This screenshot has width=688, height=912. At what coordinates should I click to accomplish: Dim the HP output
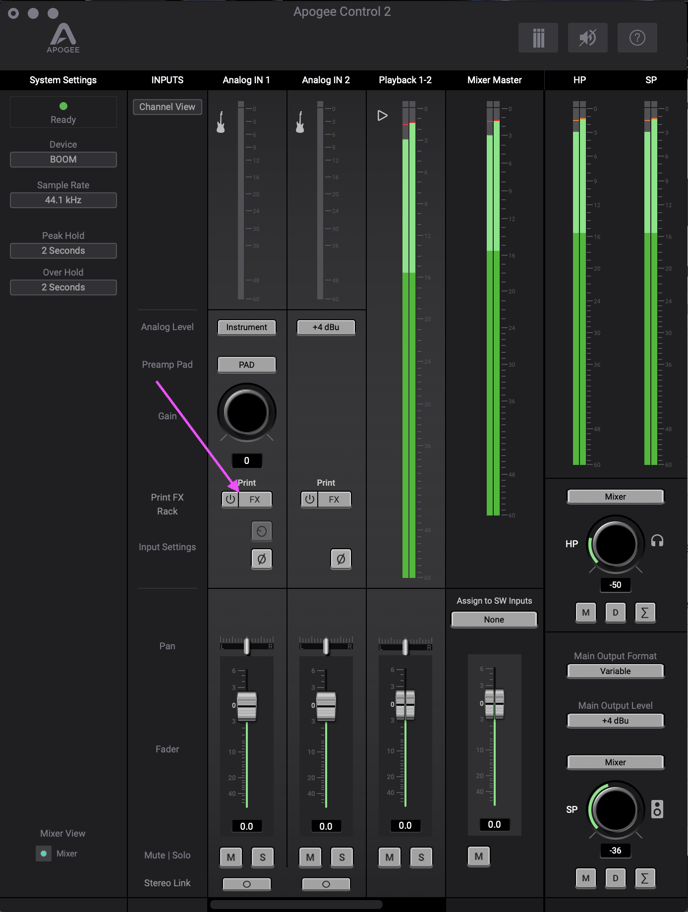615,612
